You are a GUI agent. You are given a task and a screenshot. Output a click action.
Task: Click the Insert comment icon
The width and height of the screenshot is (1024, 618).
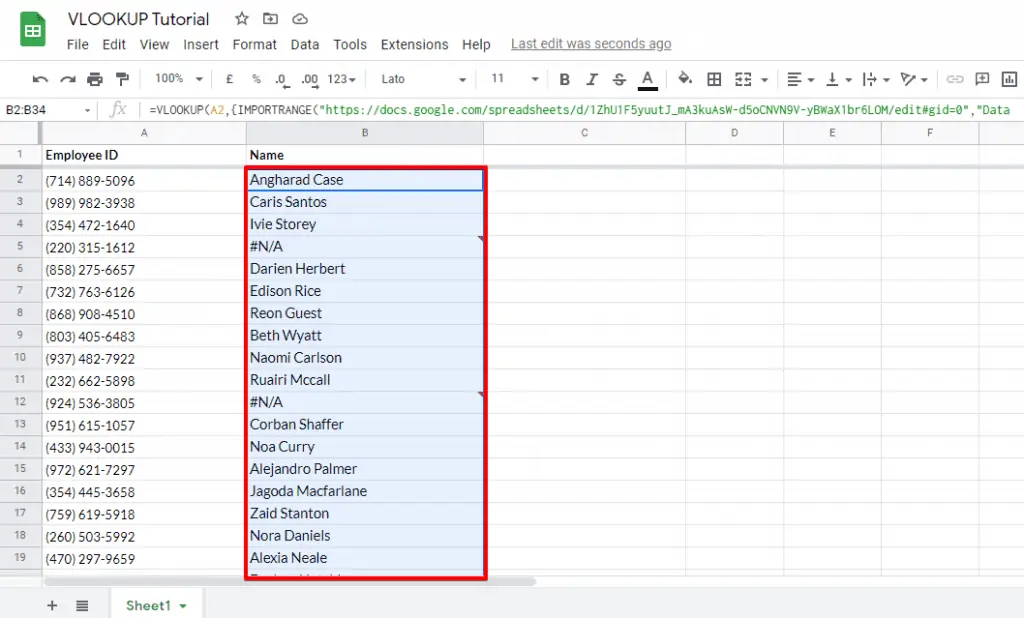click(x=983, y=78)
